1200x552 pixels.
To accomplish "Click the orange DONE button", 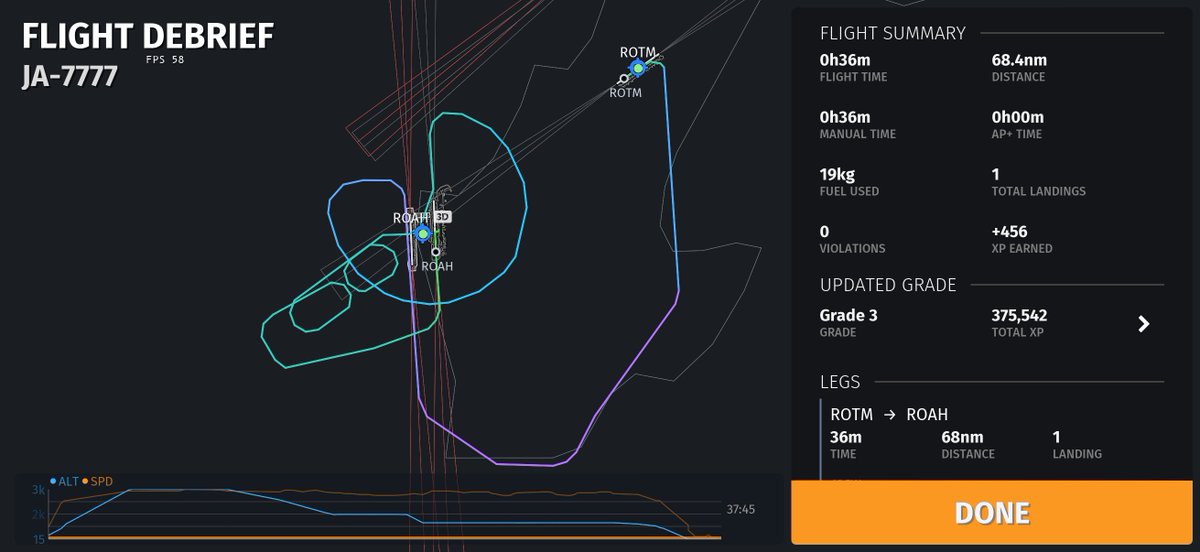I will (992, 513).
